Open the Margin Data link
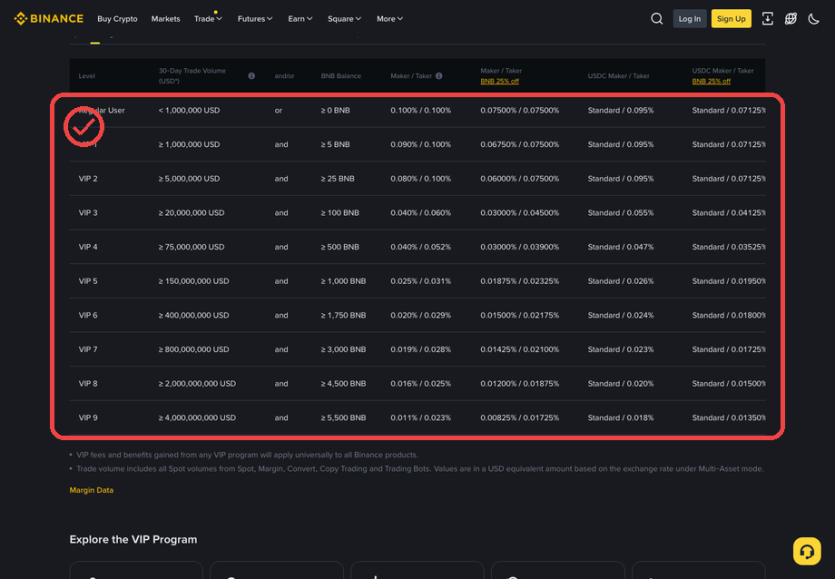The height and width of the screenshot is (579, 835). tap(91, 490)
